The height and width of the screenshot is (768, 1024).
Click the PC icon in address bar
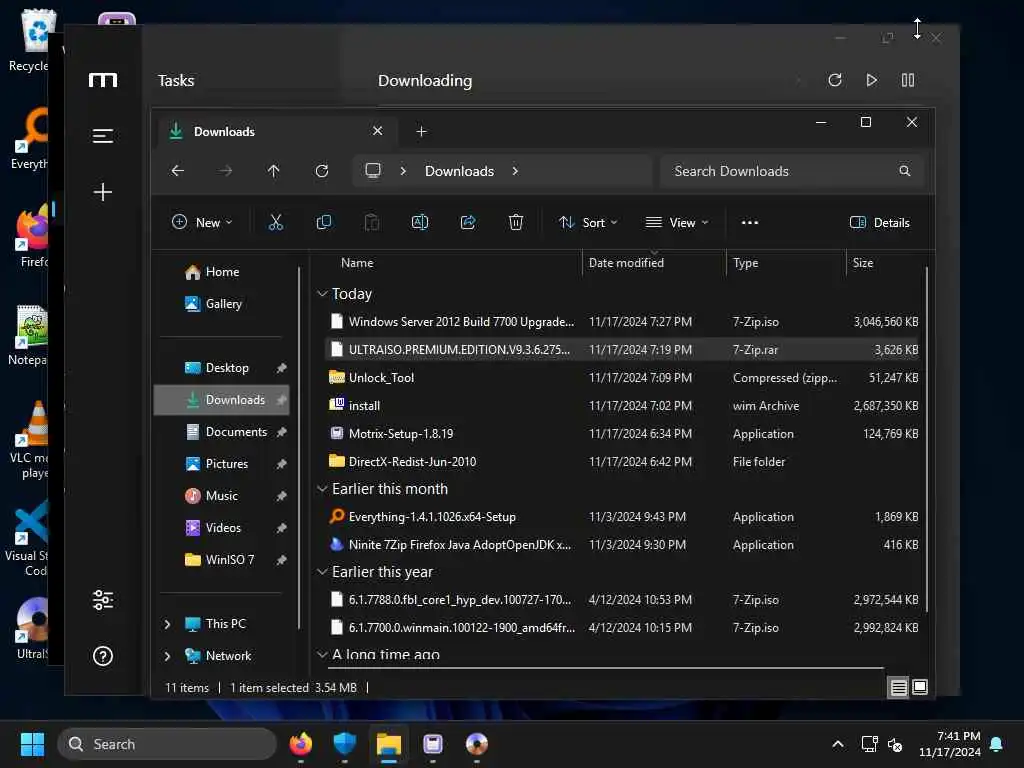click(373, 171)
